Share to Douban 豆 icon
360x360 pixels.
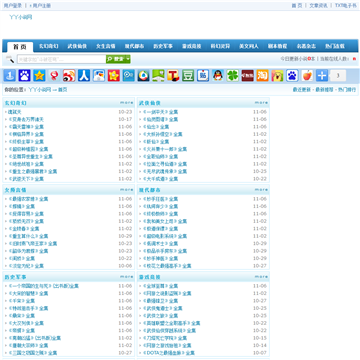[x=188, y=76]
